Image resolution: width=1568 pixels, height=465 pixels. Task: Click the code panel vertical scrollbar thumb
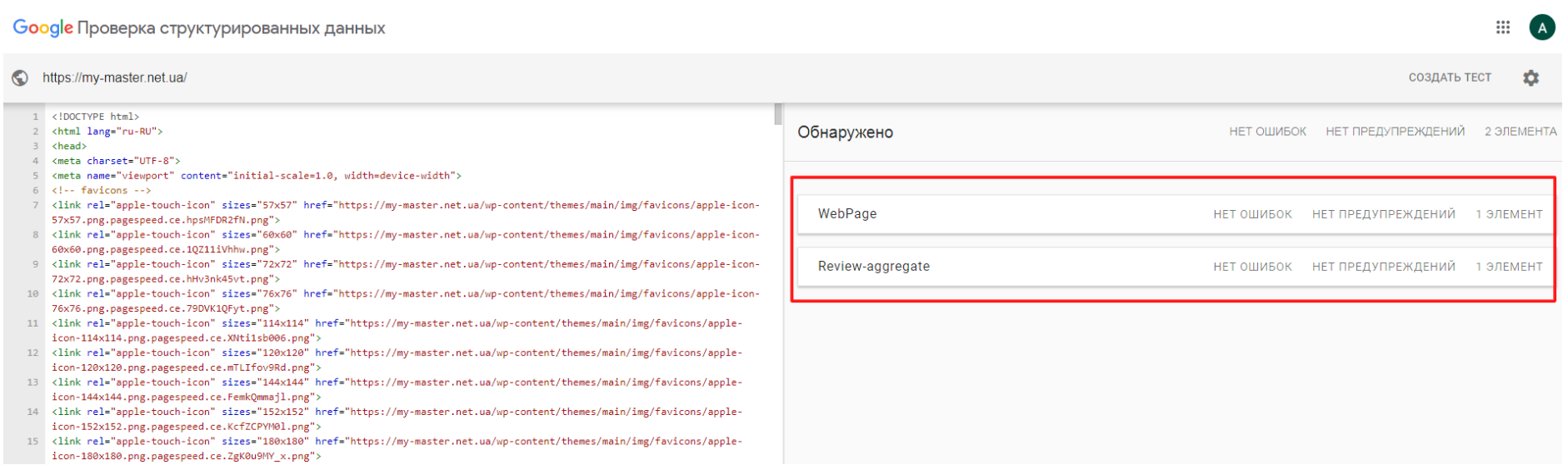(x=778, y=114)
